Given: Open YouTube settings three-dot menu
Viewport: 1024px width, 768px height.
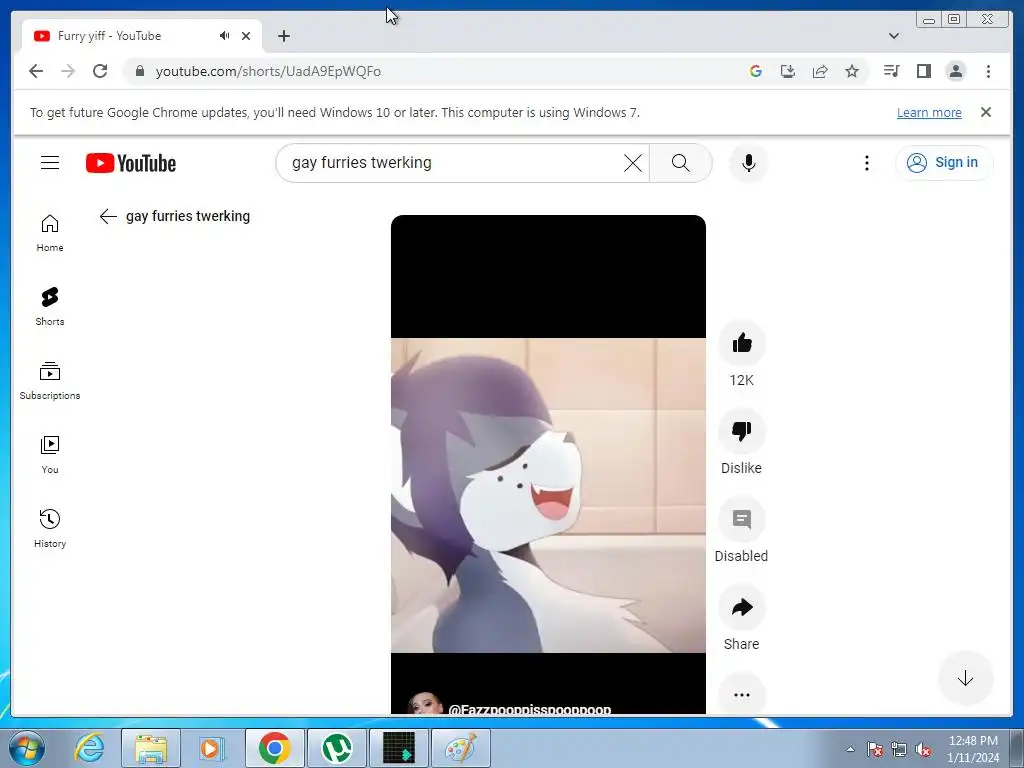Looking at the screenshot, I should click(867, 163).
